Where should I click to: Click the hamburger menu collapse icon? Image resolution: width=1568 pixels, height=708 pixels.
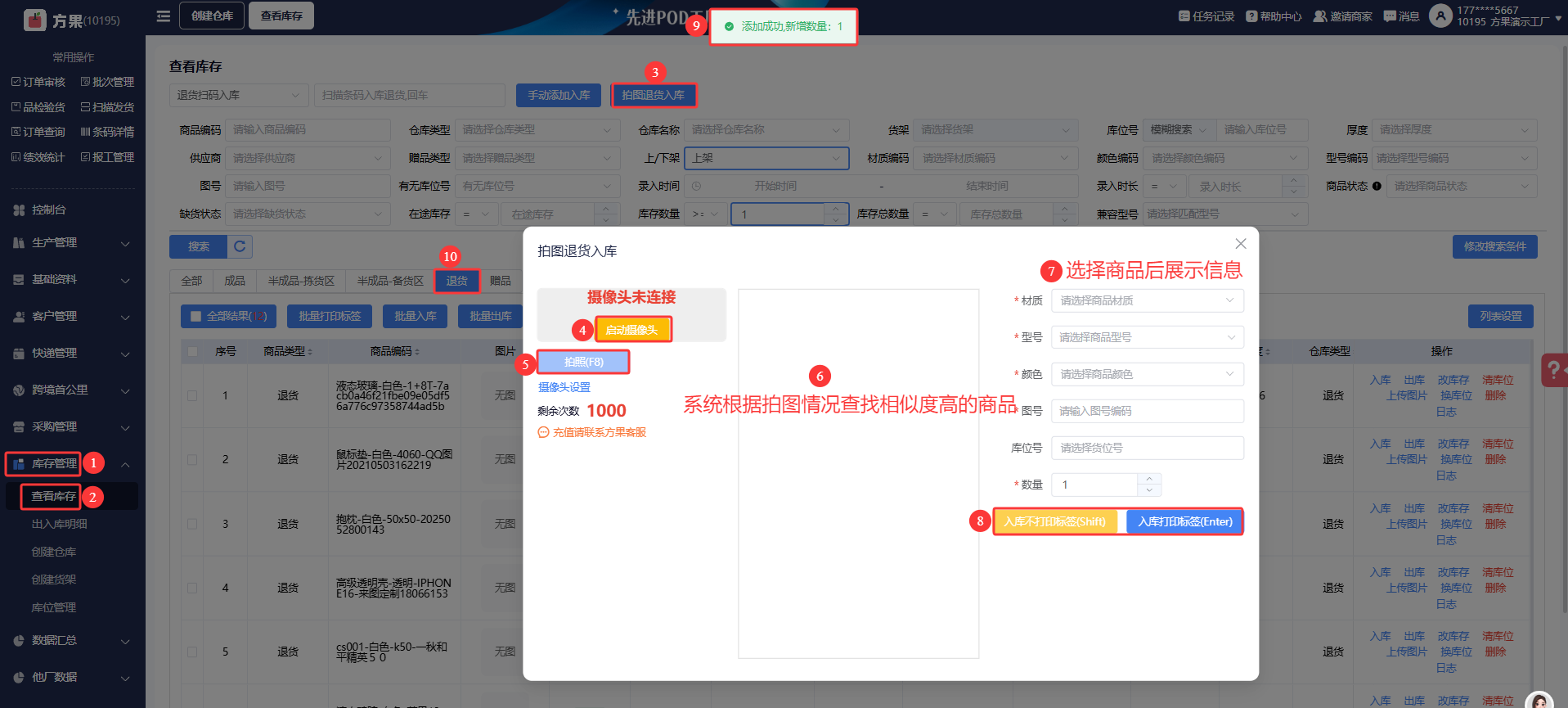164,16
